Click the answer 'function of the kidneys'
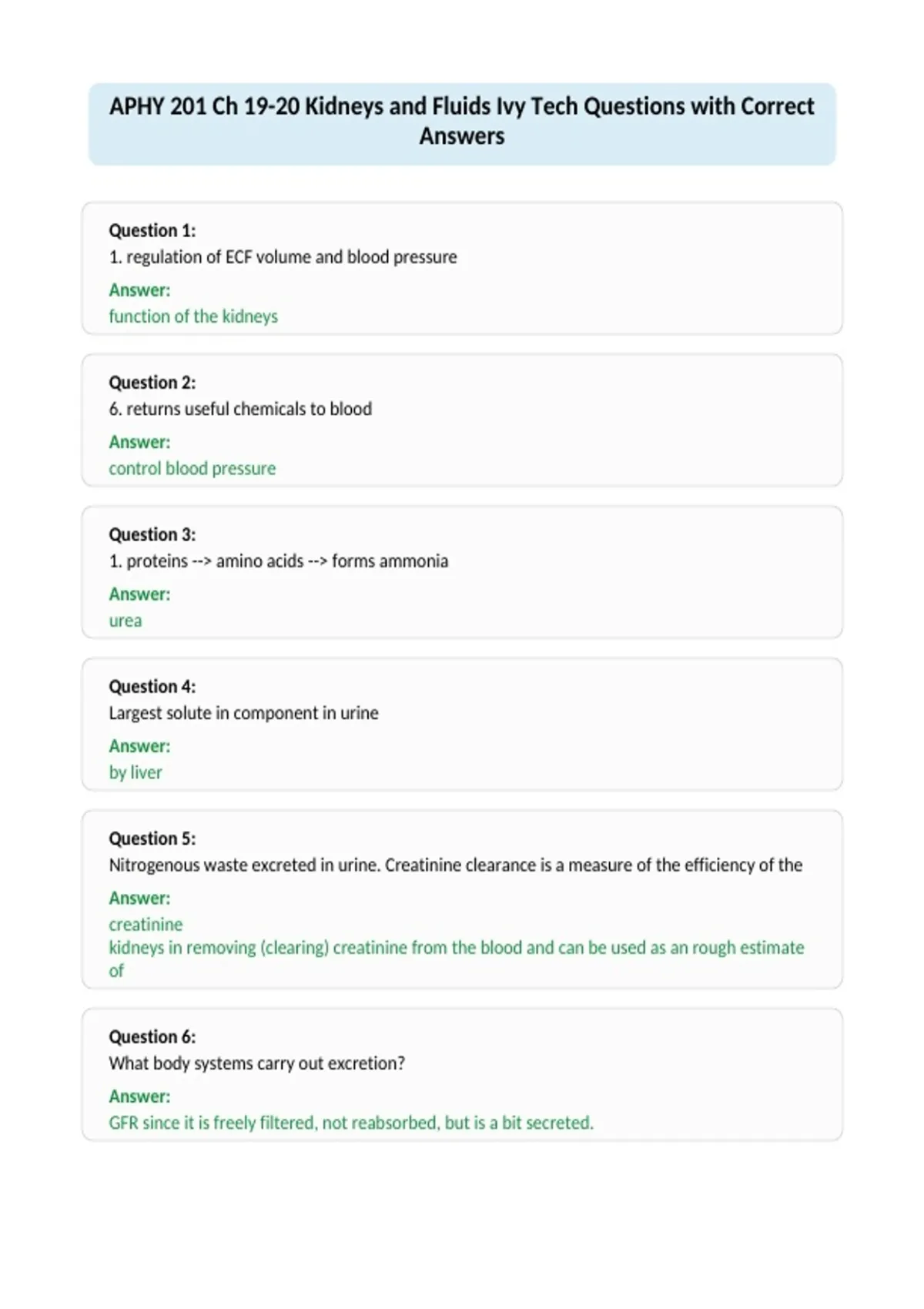This screenshot has width=924, height=1309. click(193, 316)
